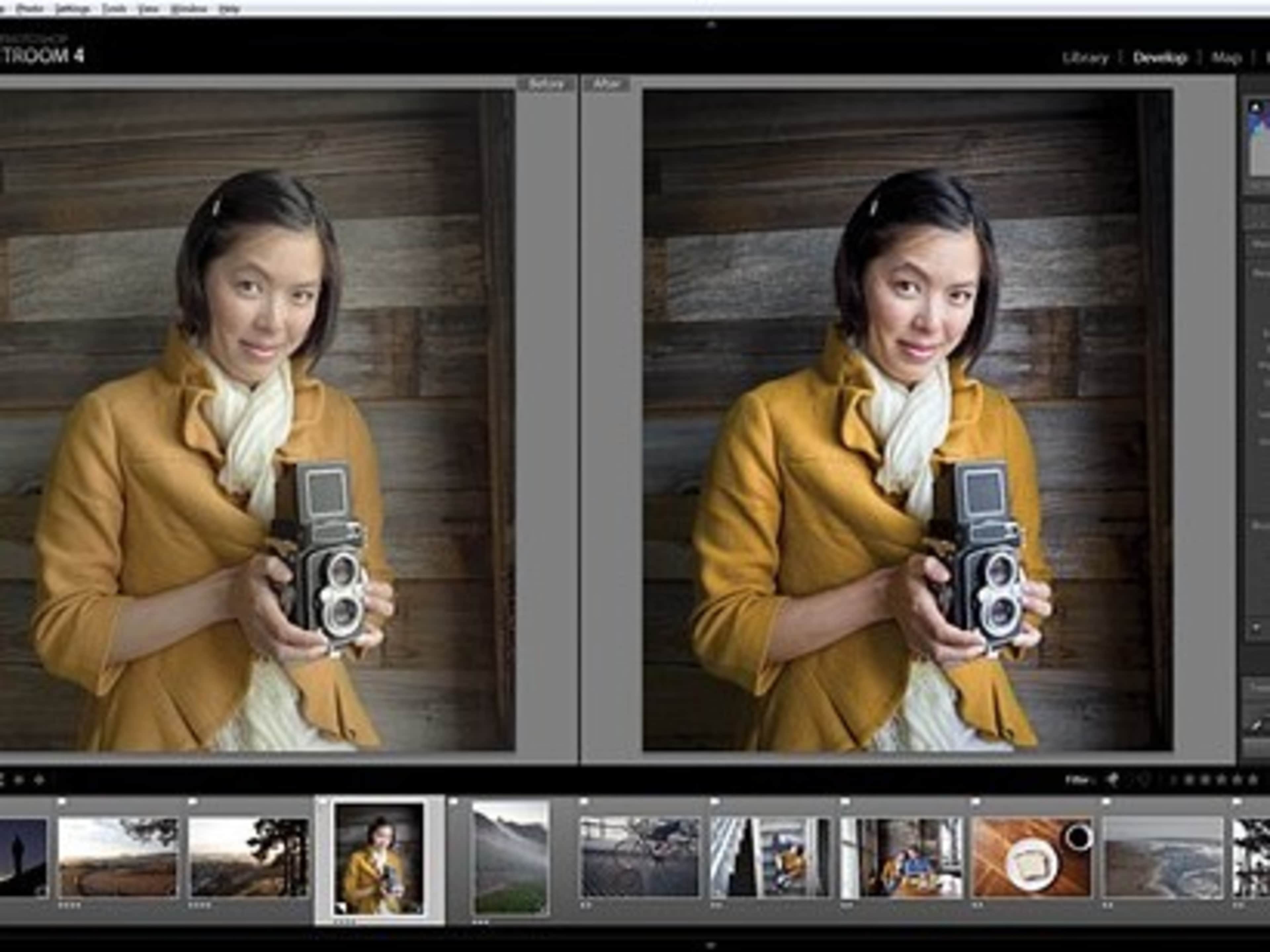This screenshot has height=952, width=1270.
Task: Open the Window menu
Action: [x=189, y=9]
